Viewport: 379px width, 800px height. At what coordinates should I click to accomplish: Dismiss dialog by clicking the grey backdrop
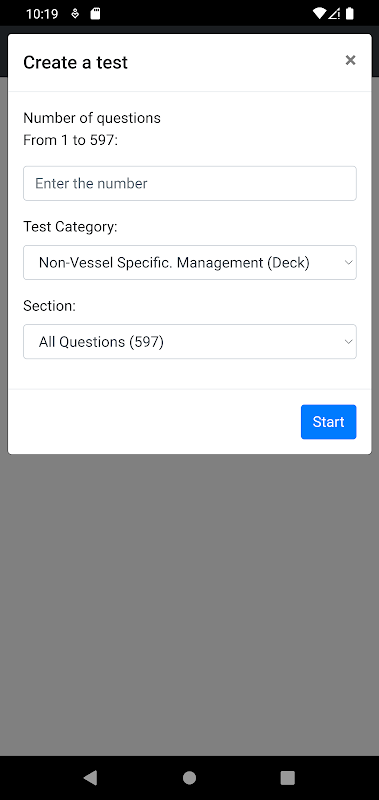[189, 602]
